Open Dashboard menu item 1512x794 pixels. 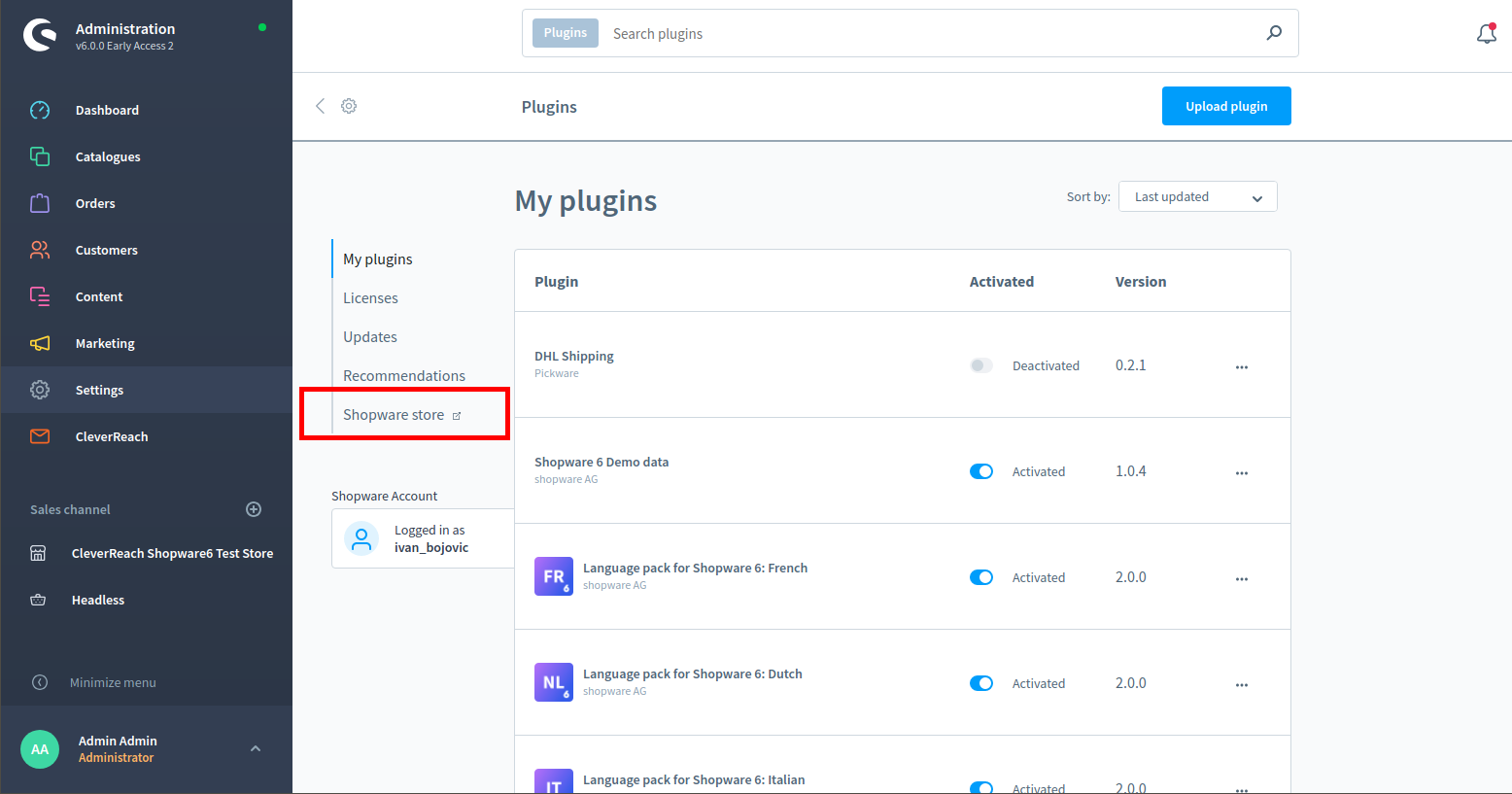[x=107, y=110]
